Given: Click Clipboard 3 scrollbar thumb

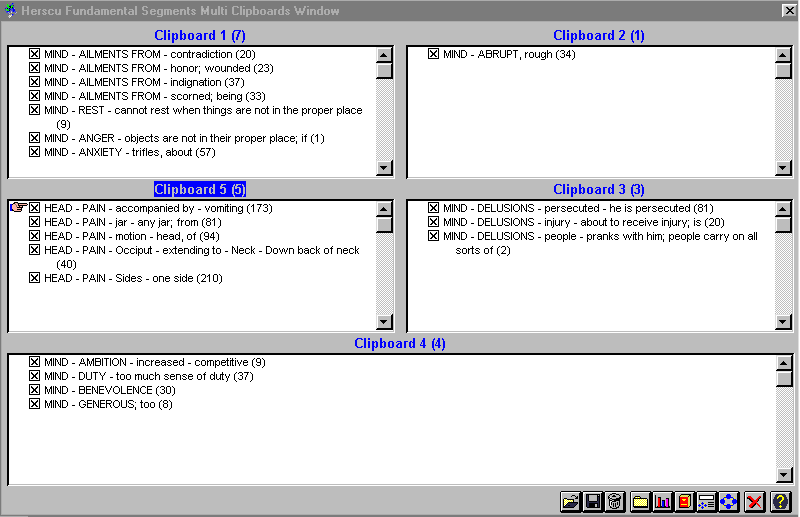Looking at the screenshot, I should [x=783, y=225].
